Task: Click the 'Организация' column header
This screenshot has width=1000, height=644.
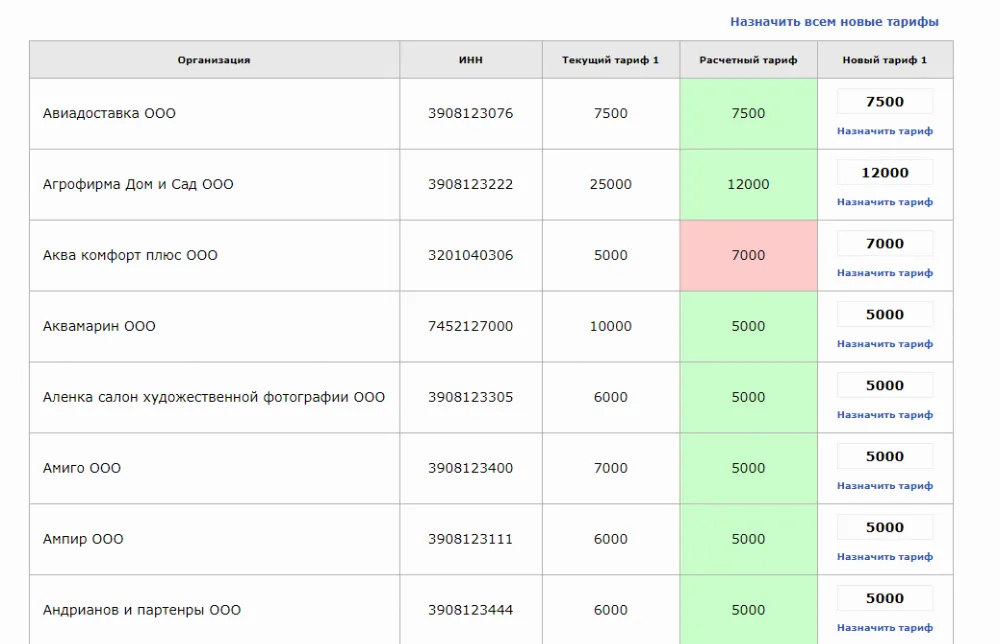Action: click(x=214, y=60)
